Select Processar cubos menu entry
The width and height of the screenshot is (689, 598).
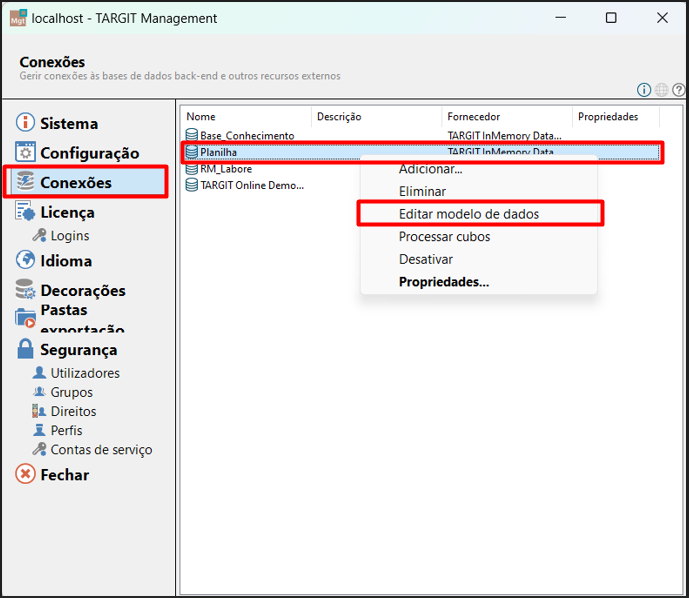point(479,236)
